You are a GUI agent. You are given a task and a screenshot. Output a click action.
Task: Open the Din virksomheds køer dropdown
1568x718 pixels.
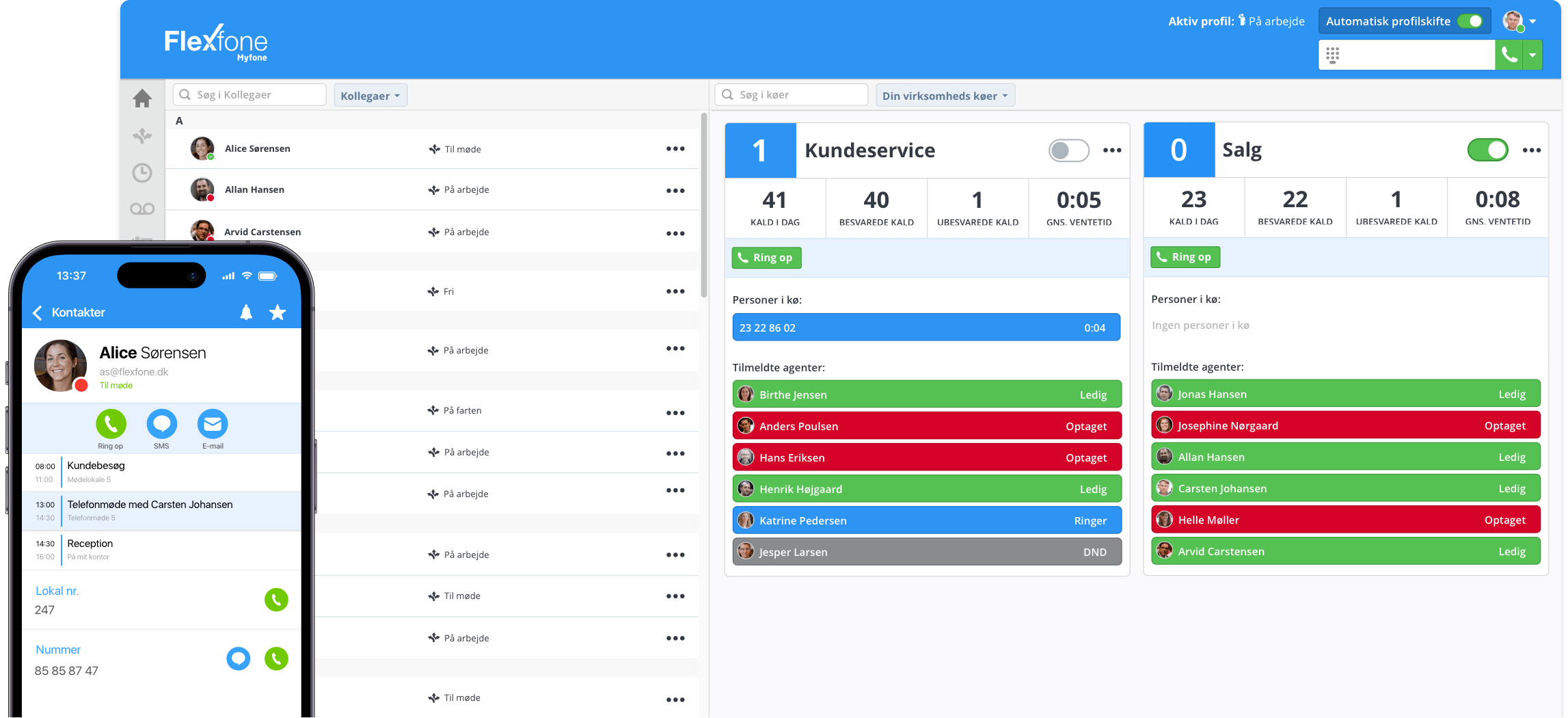[x=945, y=96]
